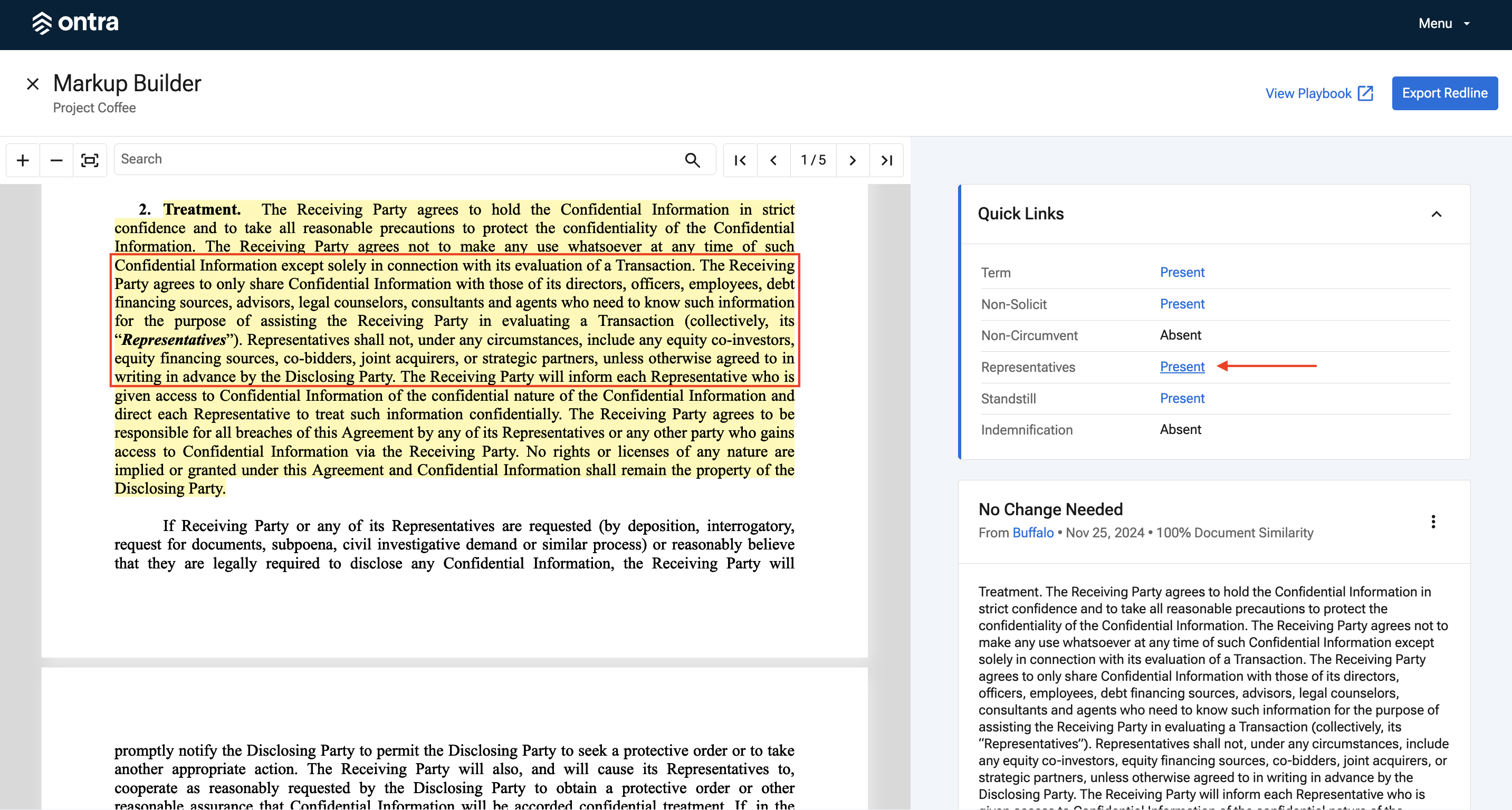Go to the next page

[853, 160]
